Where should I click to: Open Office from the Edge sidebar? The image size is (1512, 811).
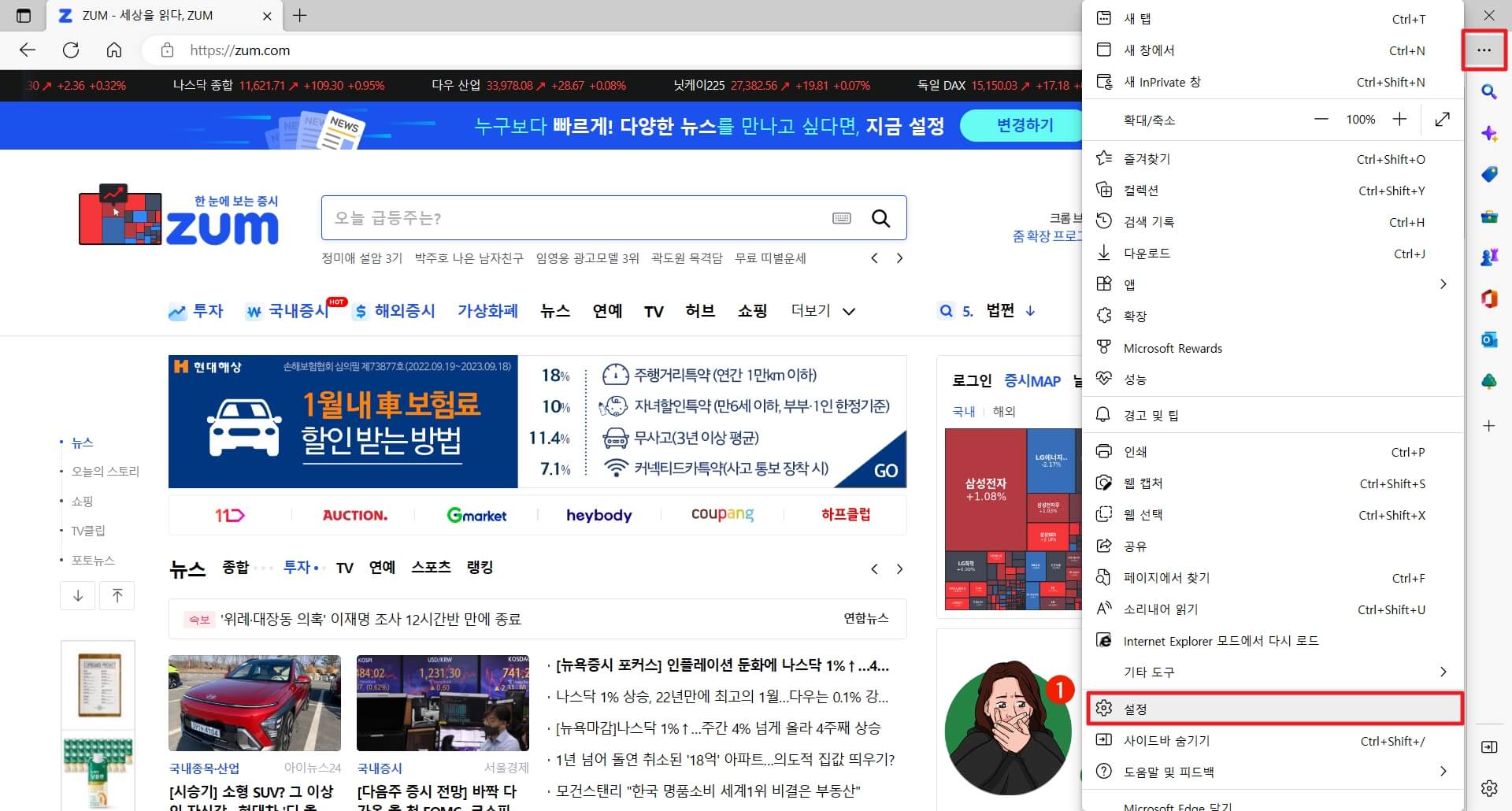tap(1489, 298)
